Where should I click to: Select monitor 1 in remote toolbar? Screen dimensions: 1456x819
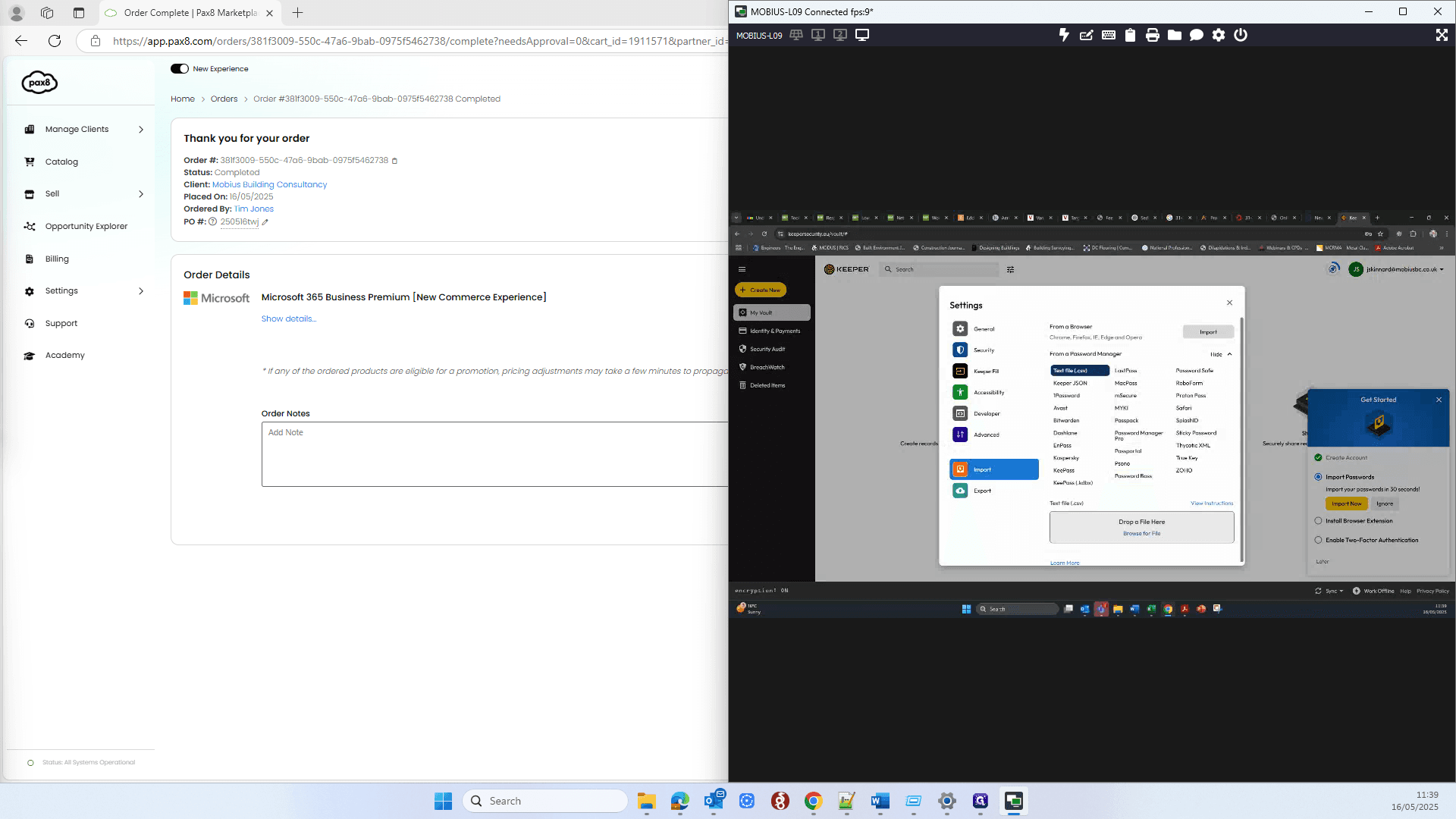817,35
